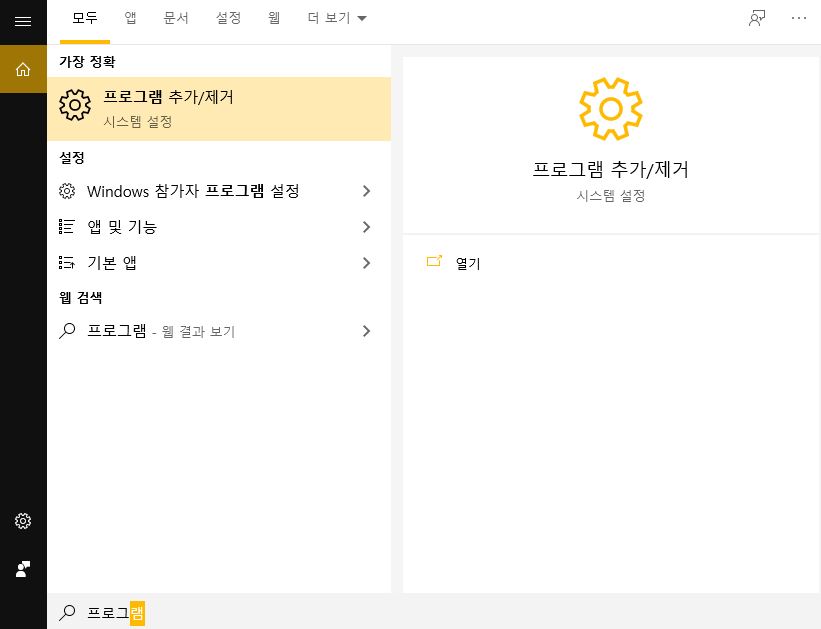This screenshot has height=629, width=821.
Task: Click the open-arrow icon beside 열기
Action: (434, 261)
